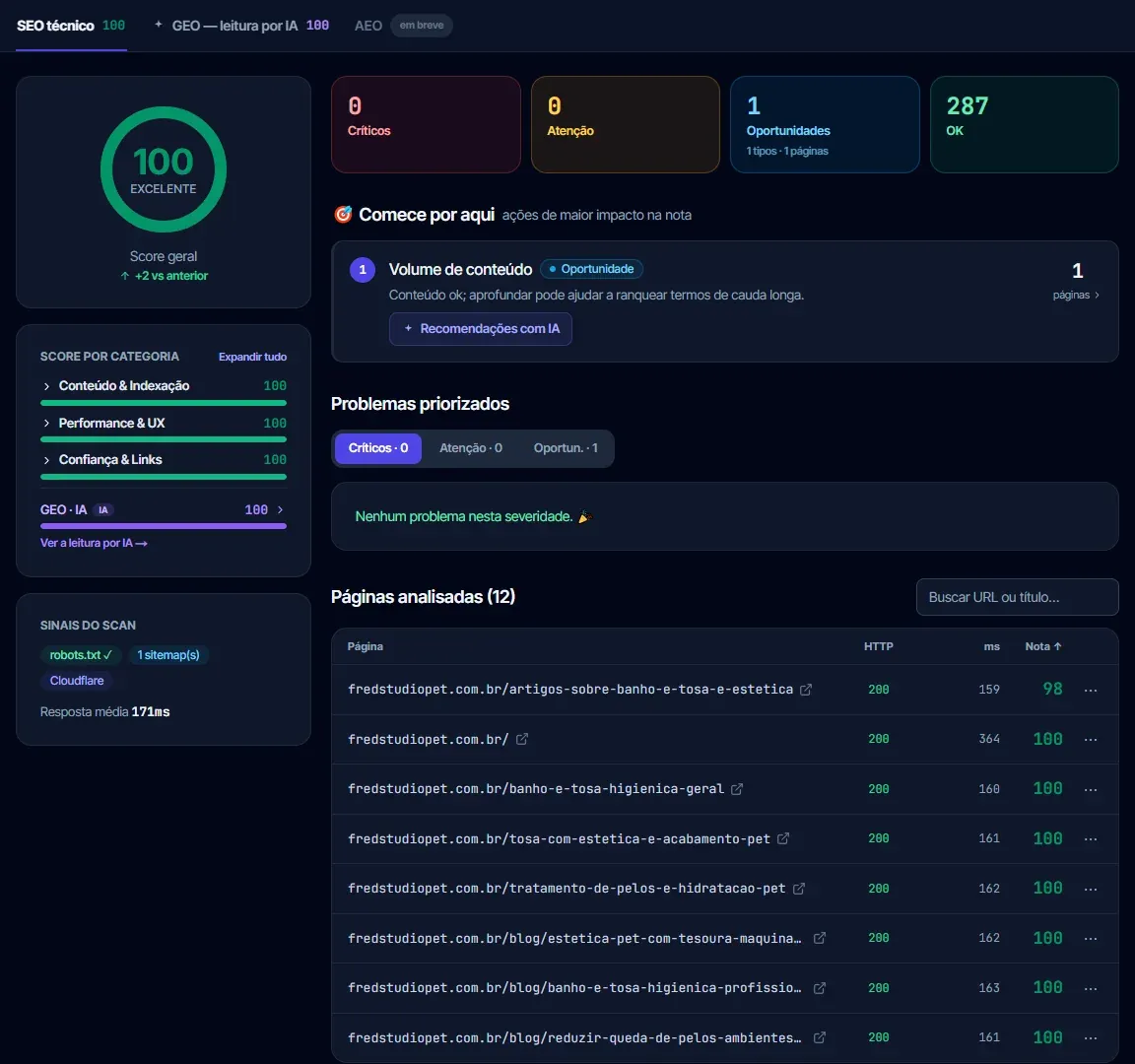Click the Oportunidade badge on Volume de conteúdo
Image resolution: width=1135 pixels, height=1064 pixels.
pos(591,269)
